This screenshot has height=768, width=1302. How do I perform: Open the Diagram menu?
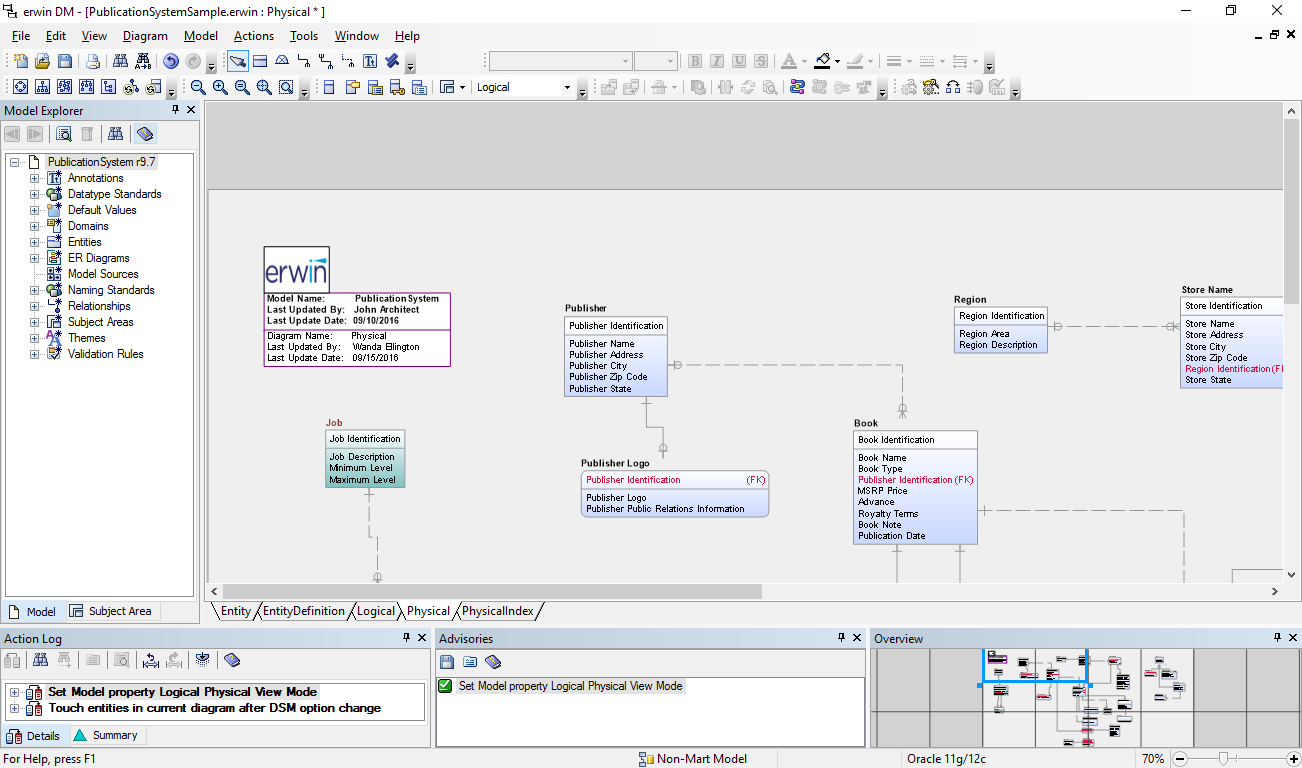pos(145,36)
